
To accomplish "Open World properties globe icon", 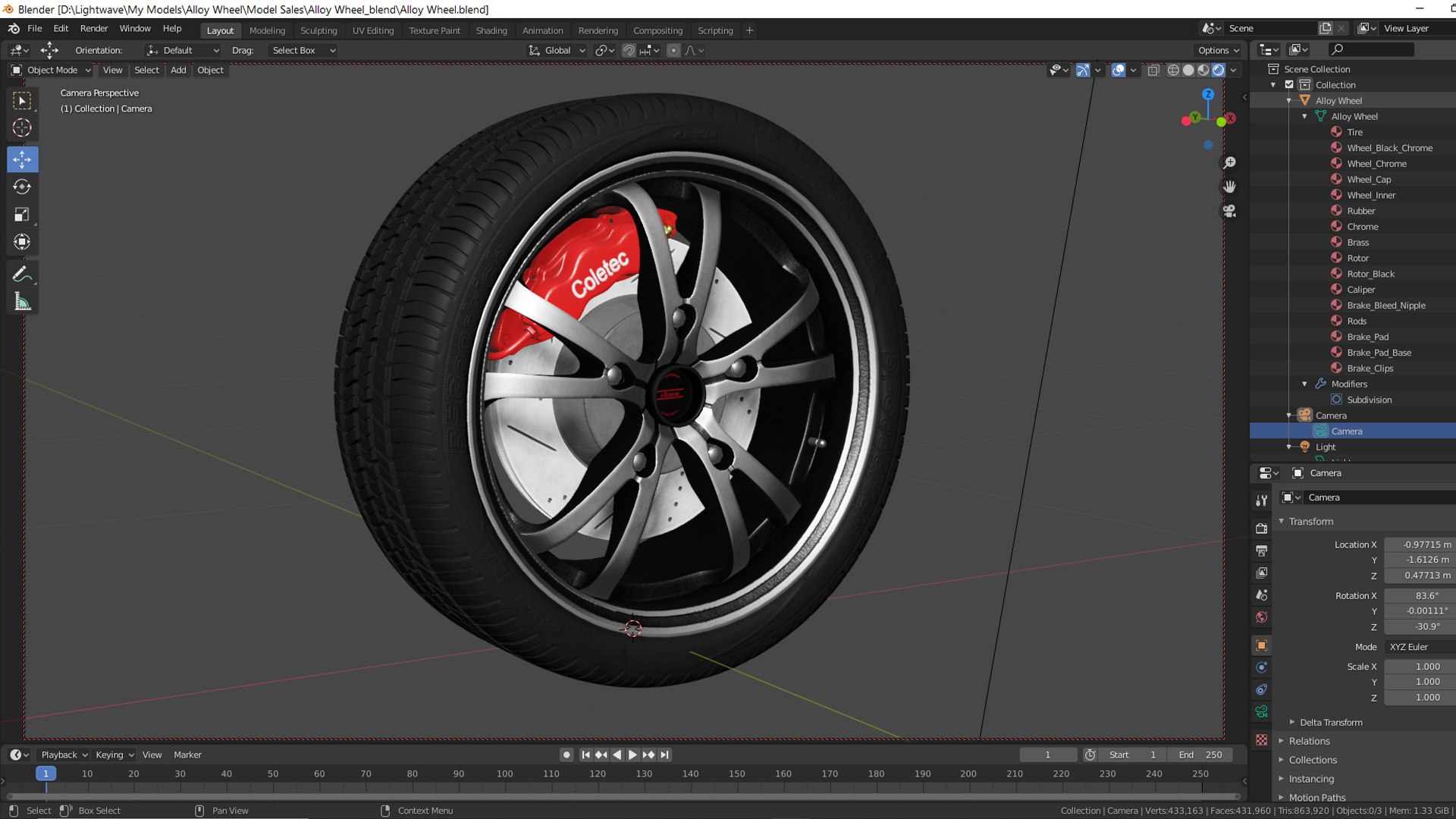I will (x=1261, y=617).
